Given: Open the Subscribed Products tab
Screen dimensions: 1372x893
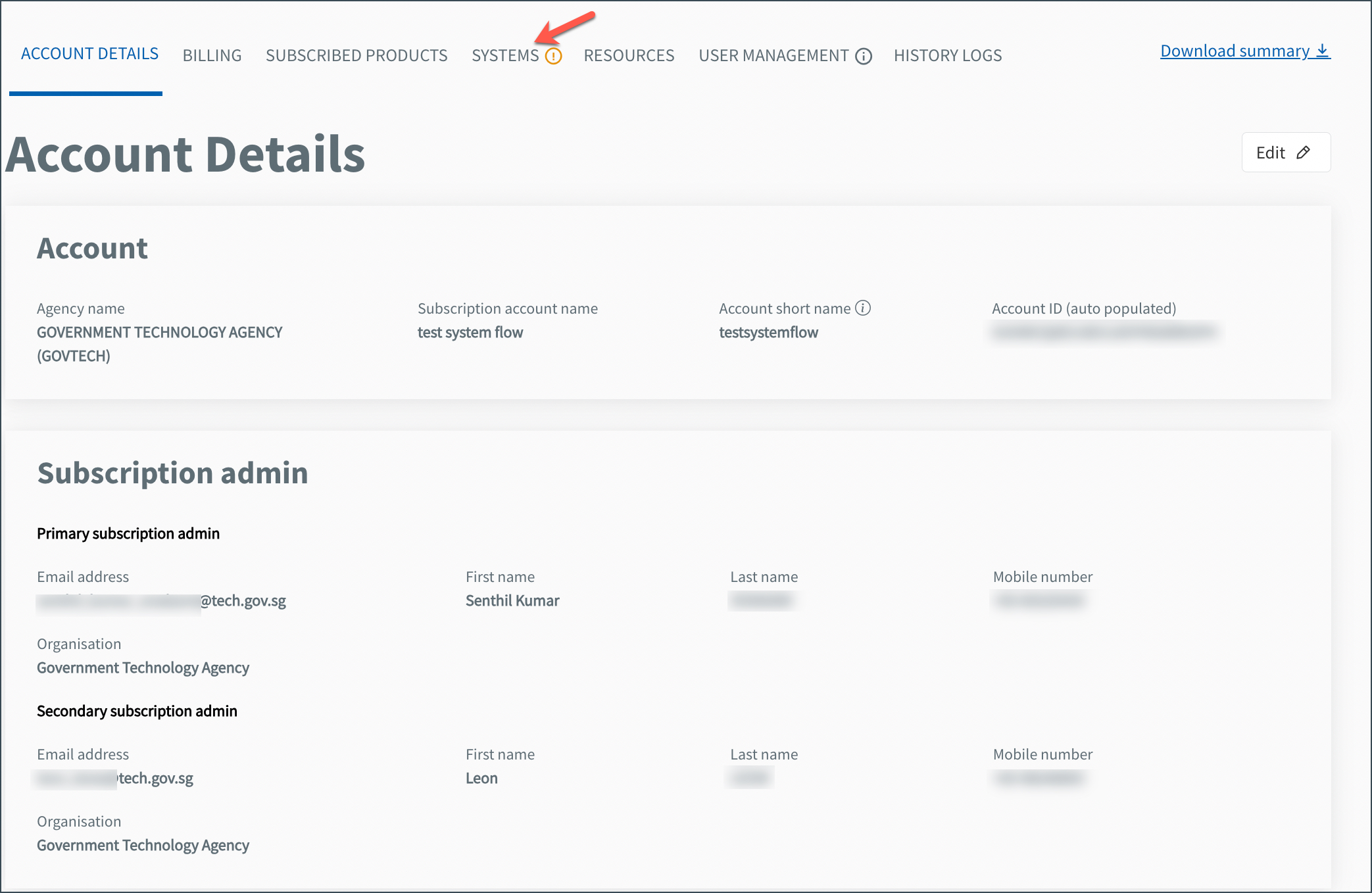Looking at the screenshot, I should [356, 56].
